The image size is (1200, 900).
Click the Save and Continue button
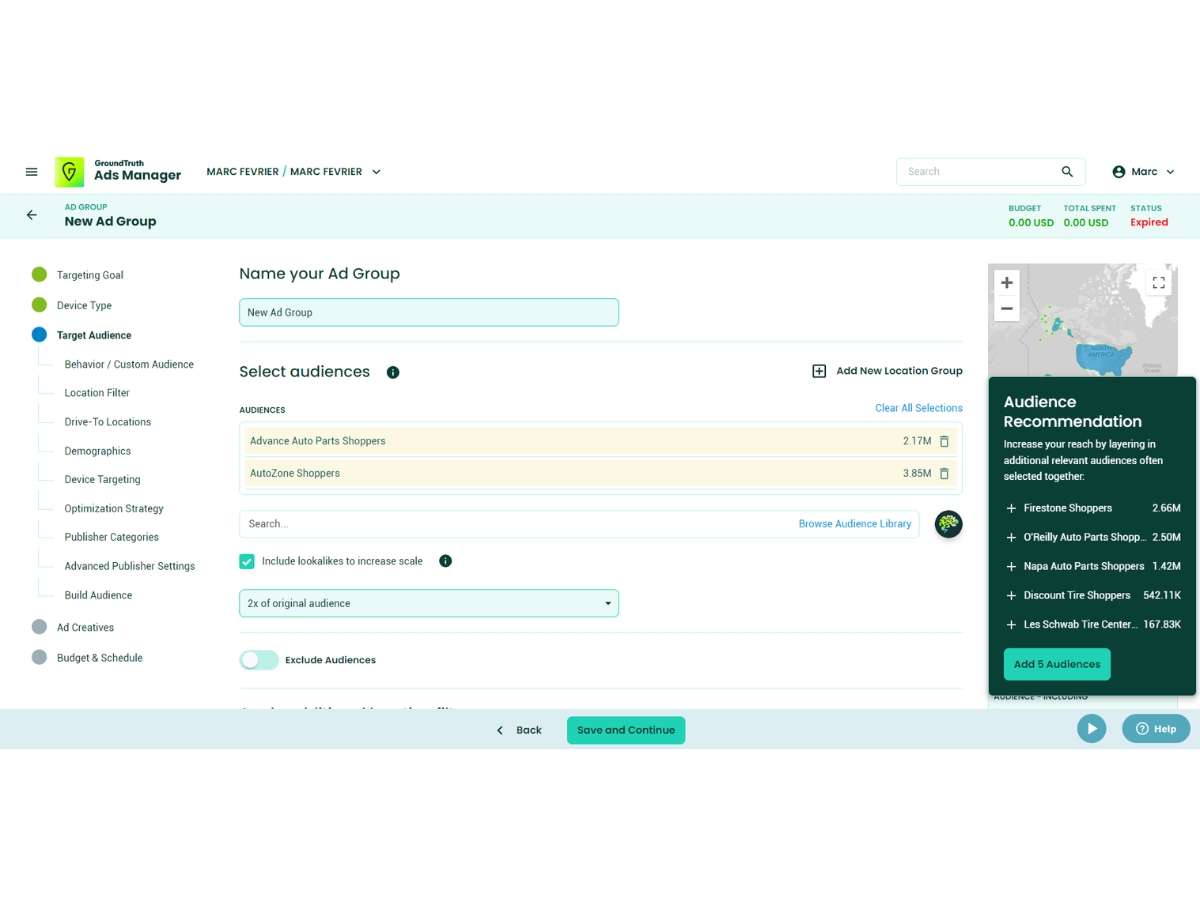pos(626,730)
